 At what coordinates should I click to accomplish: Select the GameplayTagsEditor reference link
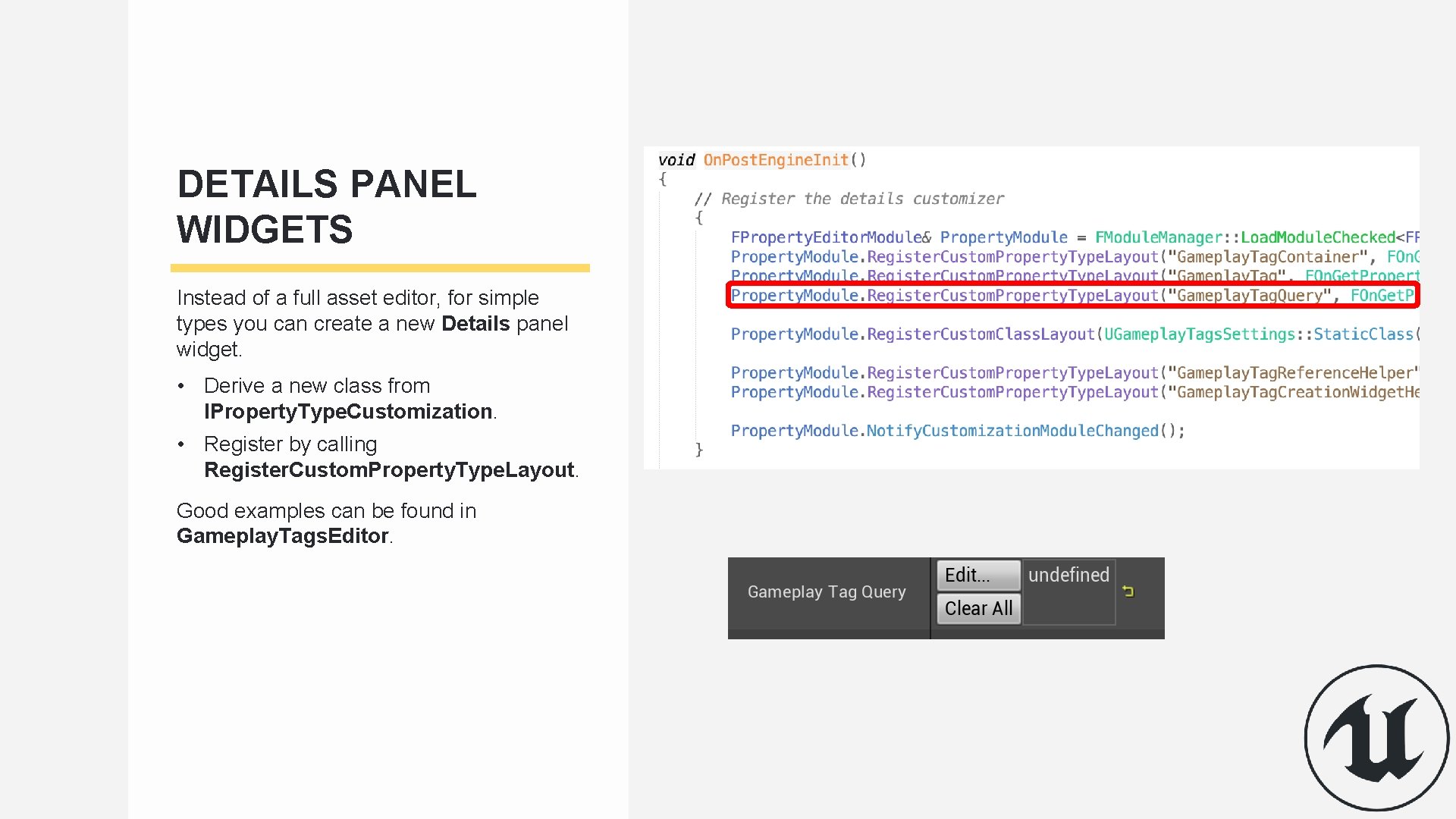click(x=283, y=535)
